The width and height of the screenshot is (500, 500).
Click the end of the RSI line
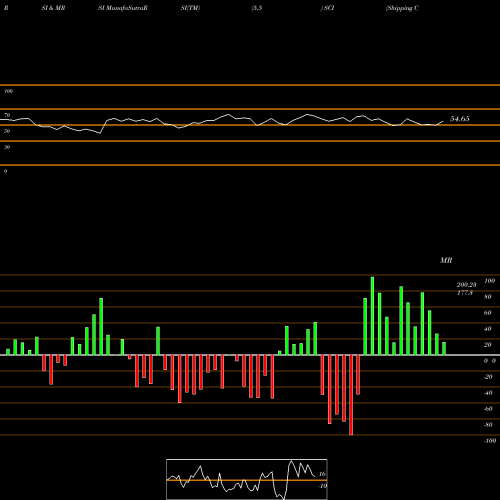[443, 121]
